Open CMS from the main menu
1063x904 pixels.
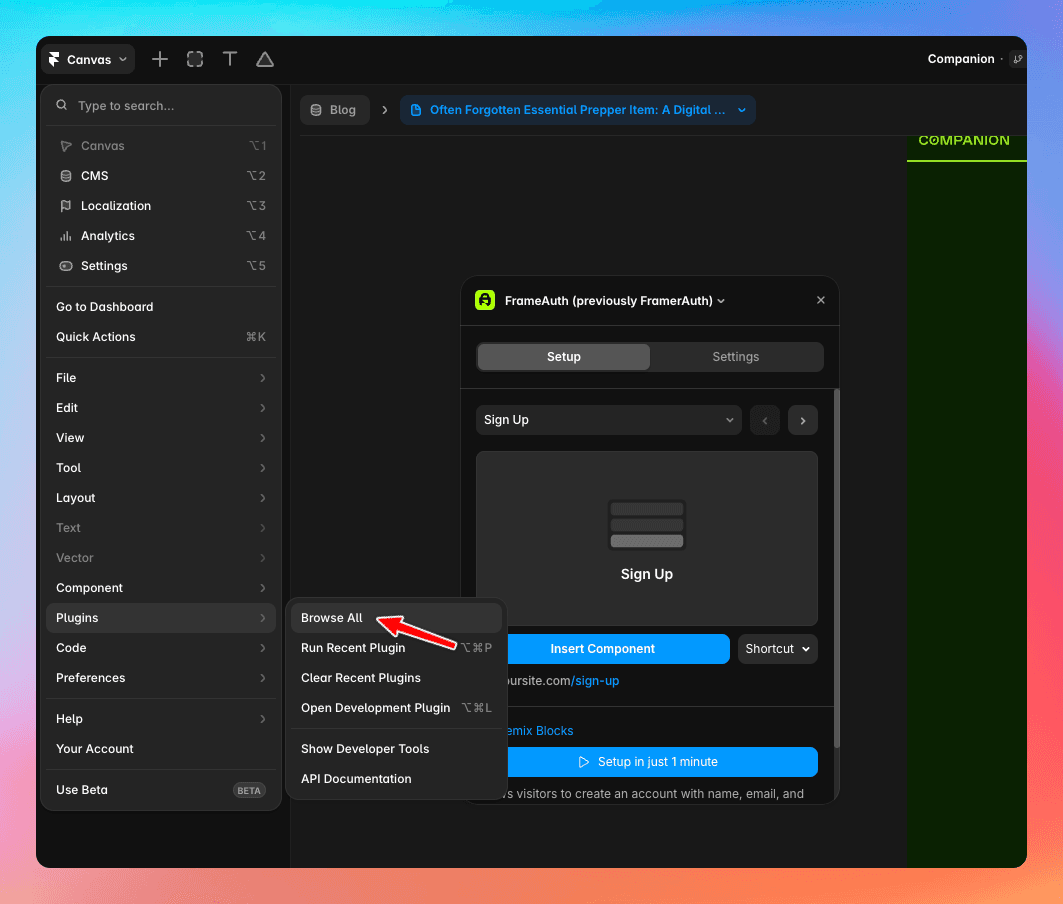tap(161, 176)
